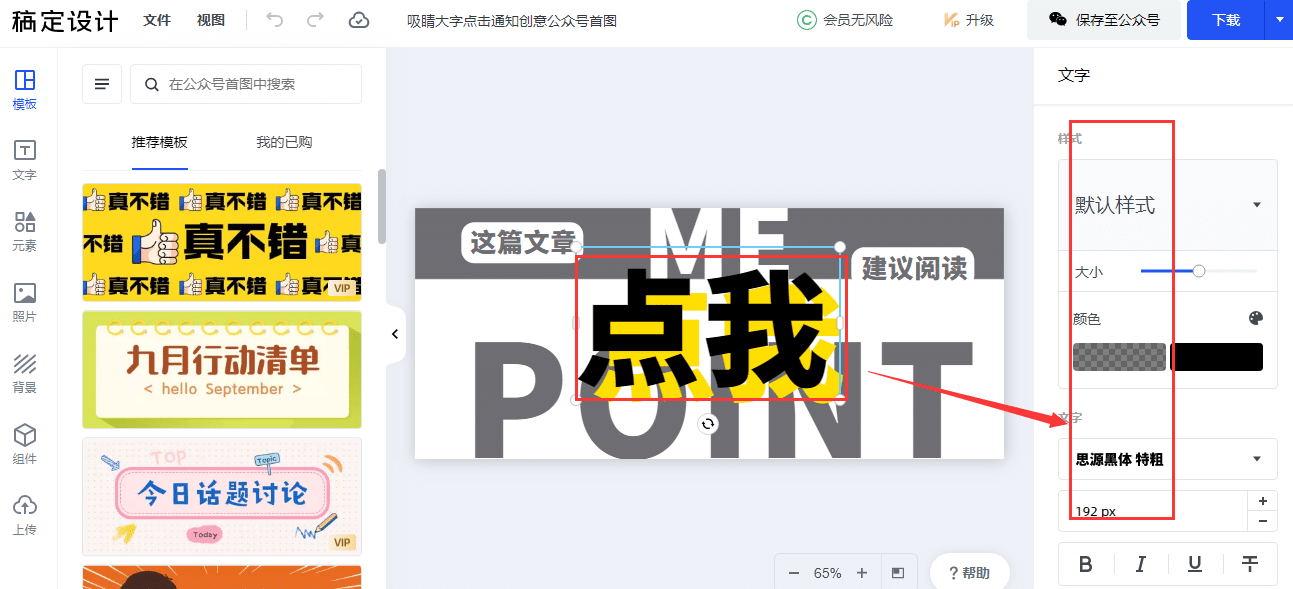Open the 帮助 help button
The height and width of the screenshot is (589, 1293).
click(x=969, y=573)
